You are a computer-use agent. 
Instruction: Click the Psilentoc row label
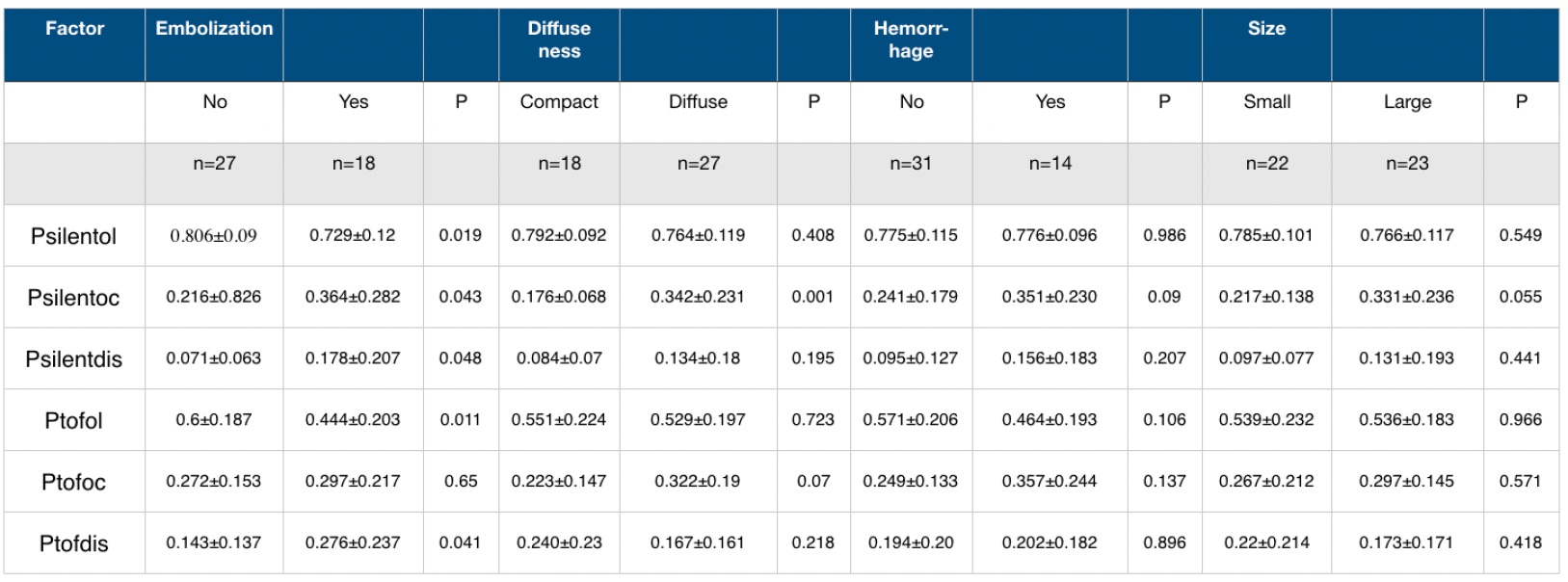(74, 298)
